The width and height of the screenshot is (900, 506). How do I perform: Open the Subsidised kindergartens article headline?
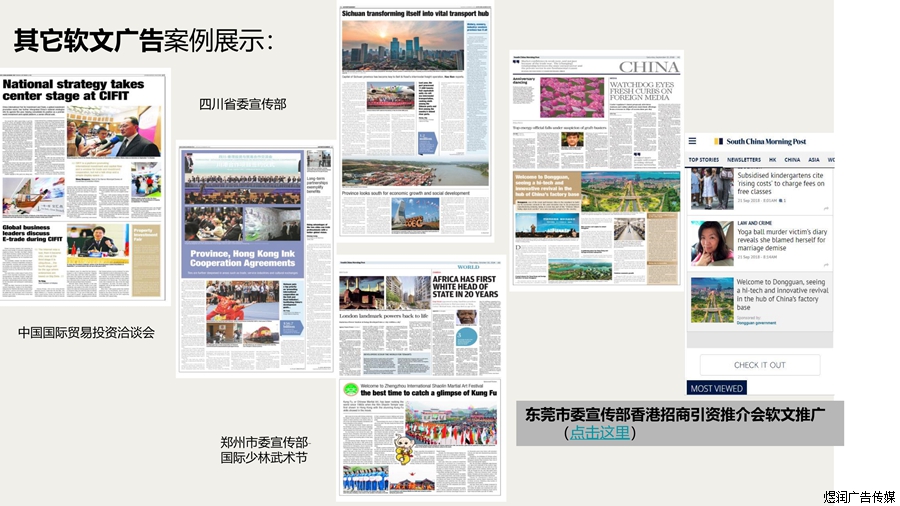point(781,183)
